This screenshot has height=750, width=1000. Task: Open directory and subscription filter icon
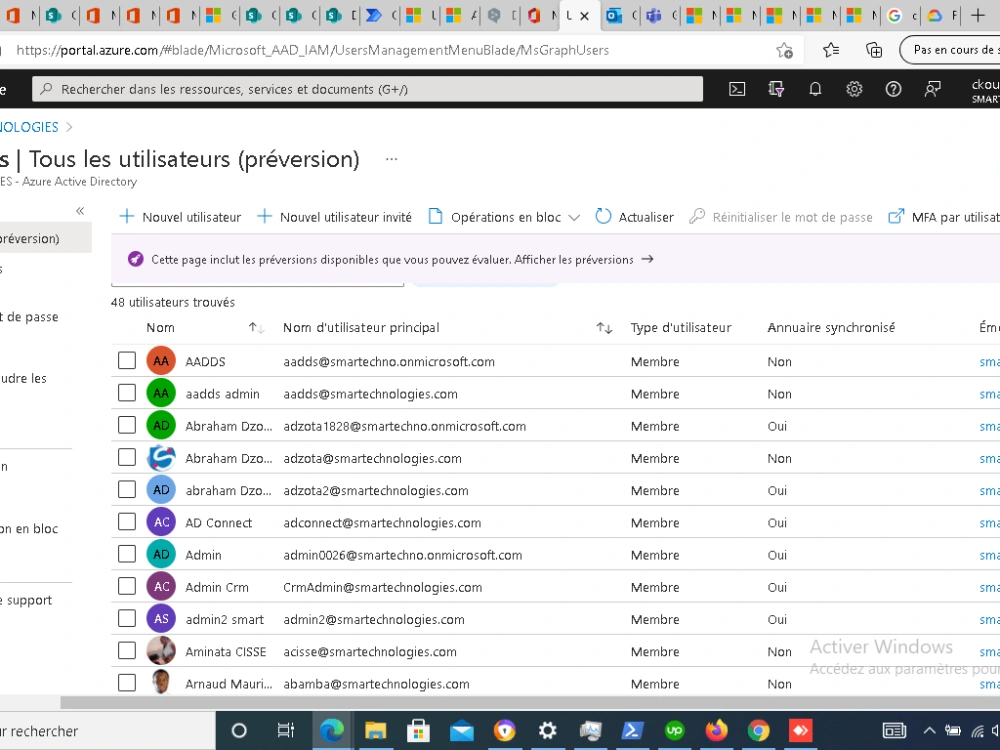776,89
